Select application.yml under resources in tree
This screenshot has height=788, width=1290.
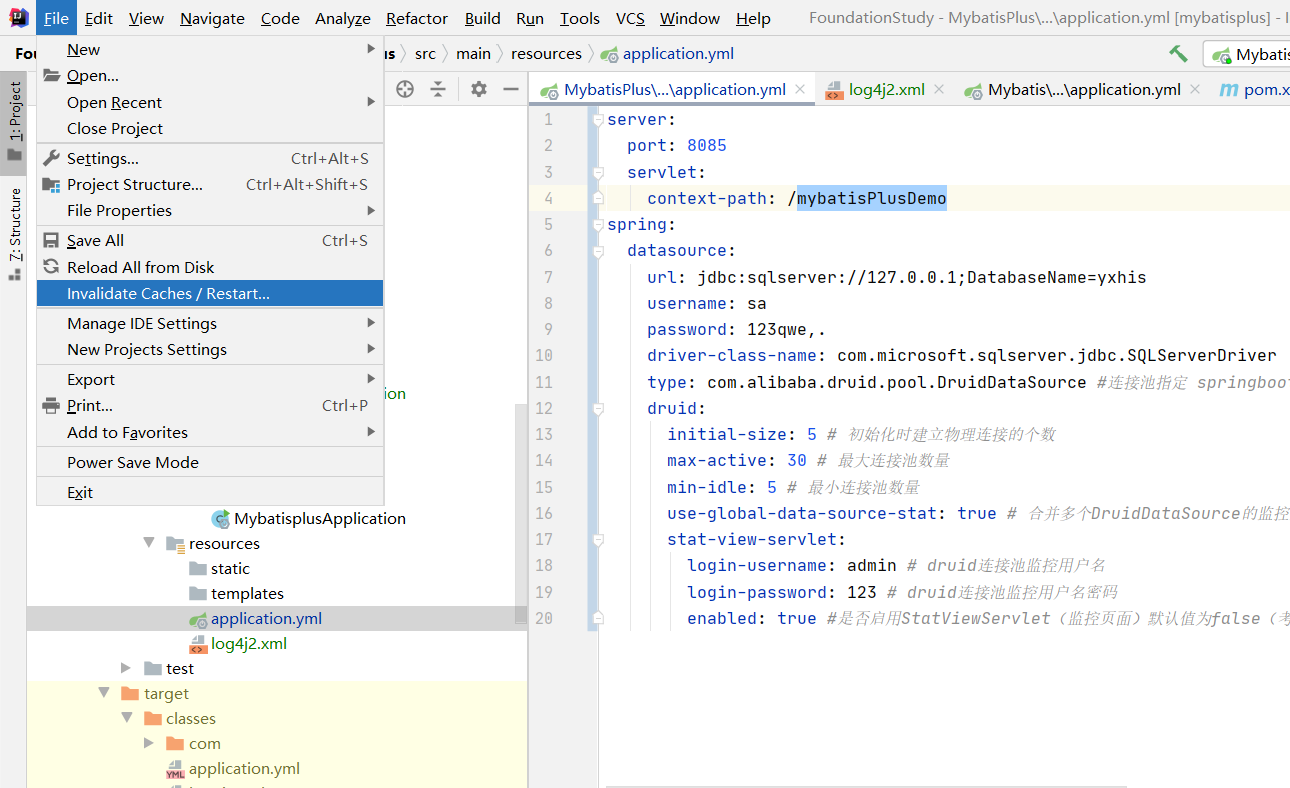(x=266, y=618)
